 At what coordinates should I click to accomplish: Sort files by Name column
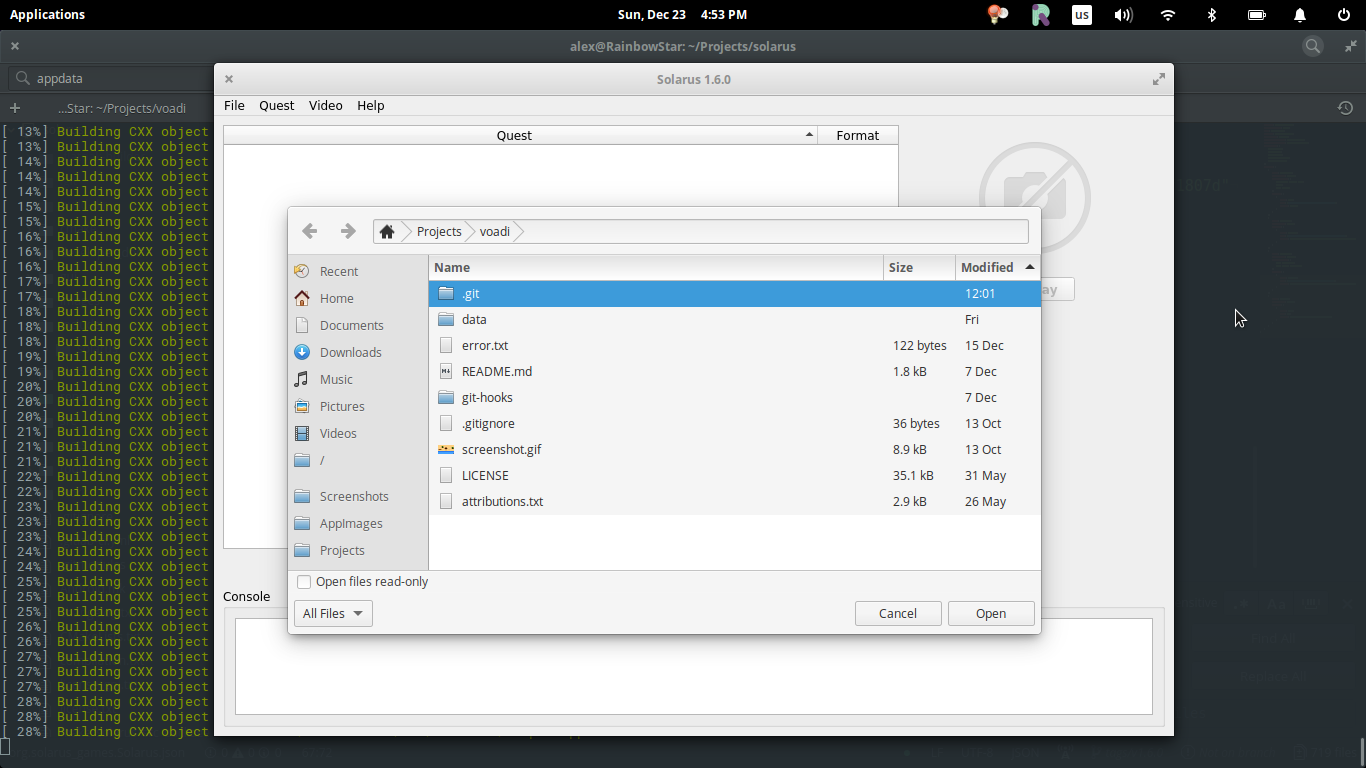click(657, 267)
